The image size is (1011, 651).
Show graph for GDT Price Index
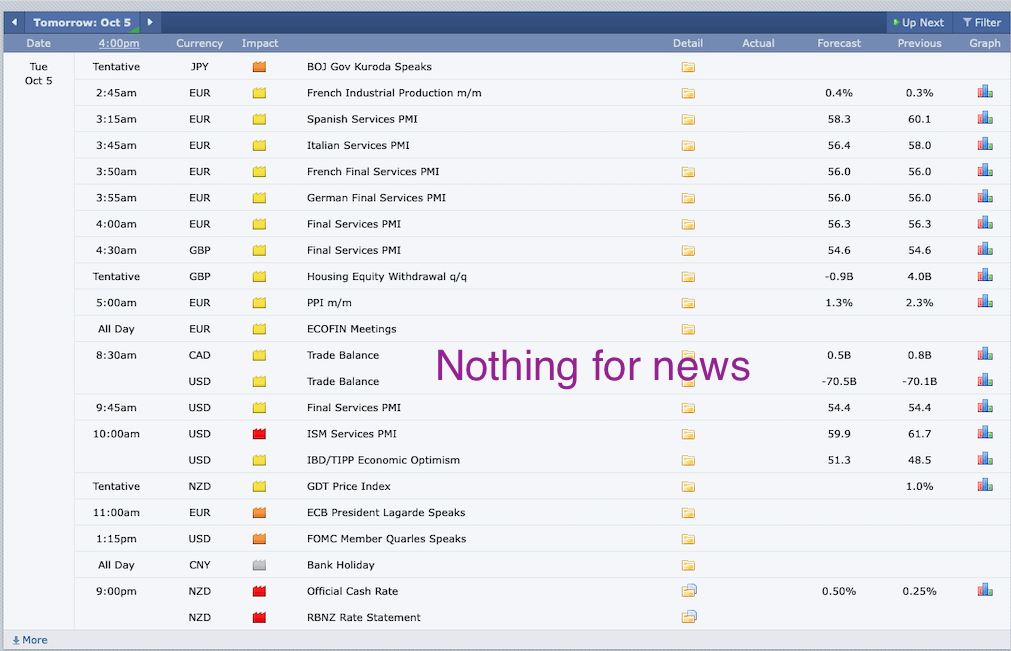coord(985,485)
